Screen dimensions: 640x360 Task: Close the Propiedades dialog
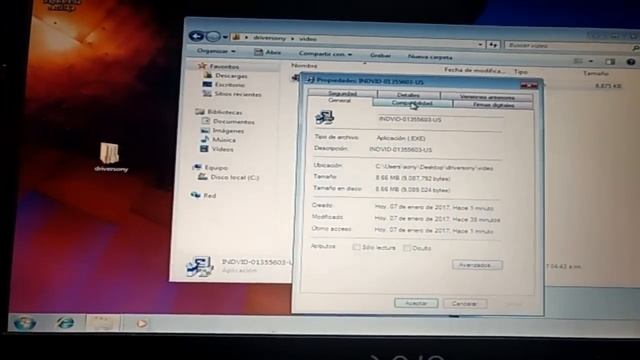coord(529,85)
